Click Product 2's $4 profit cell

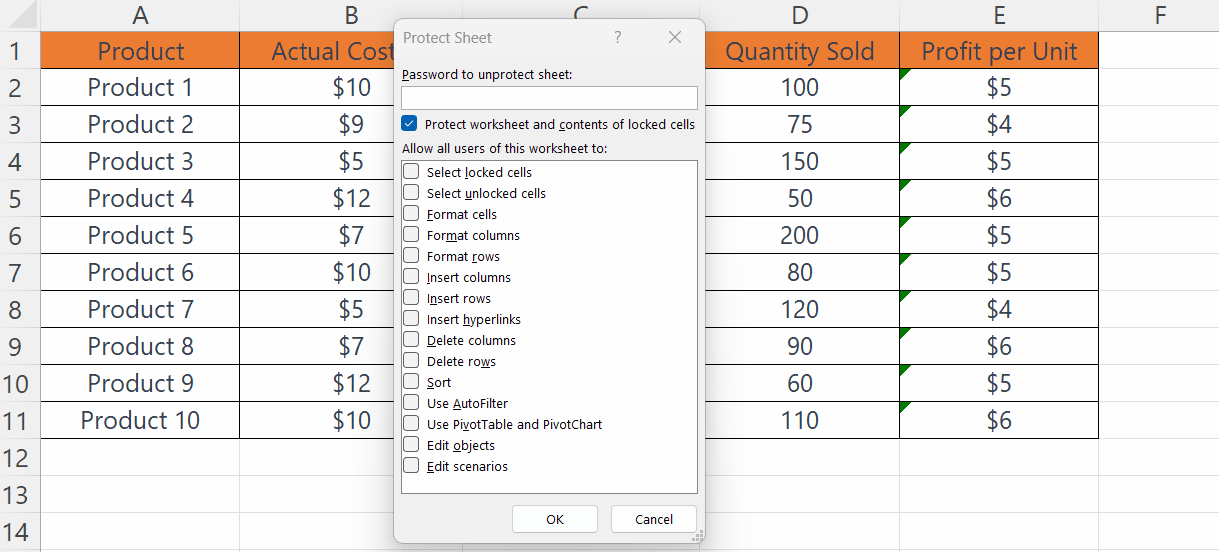[999, 125]
